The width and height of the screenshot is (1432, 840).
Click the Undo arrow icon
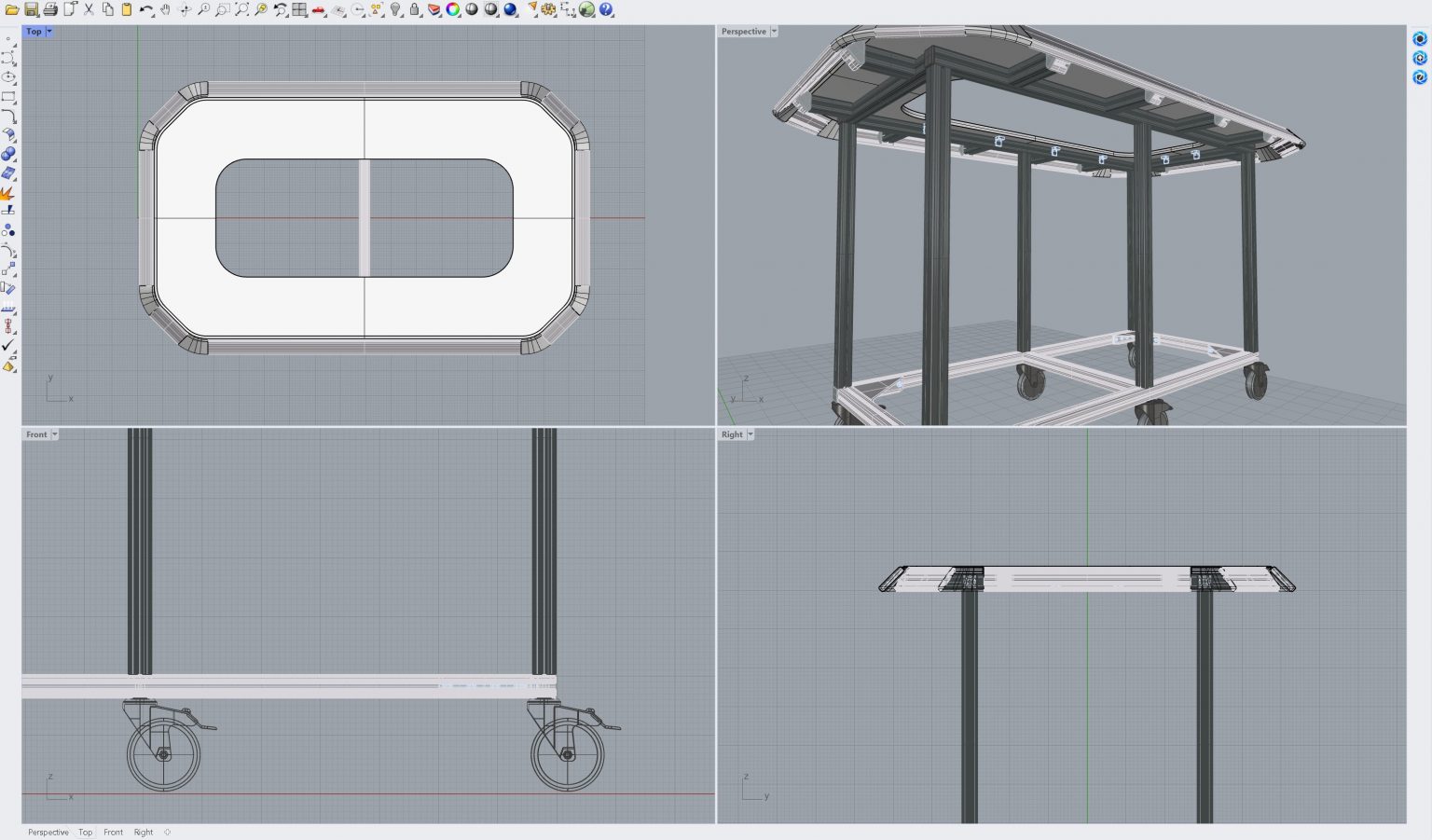point(146,9)
